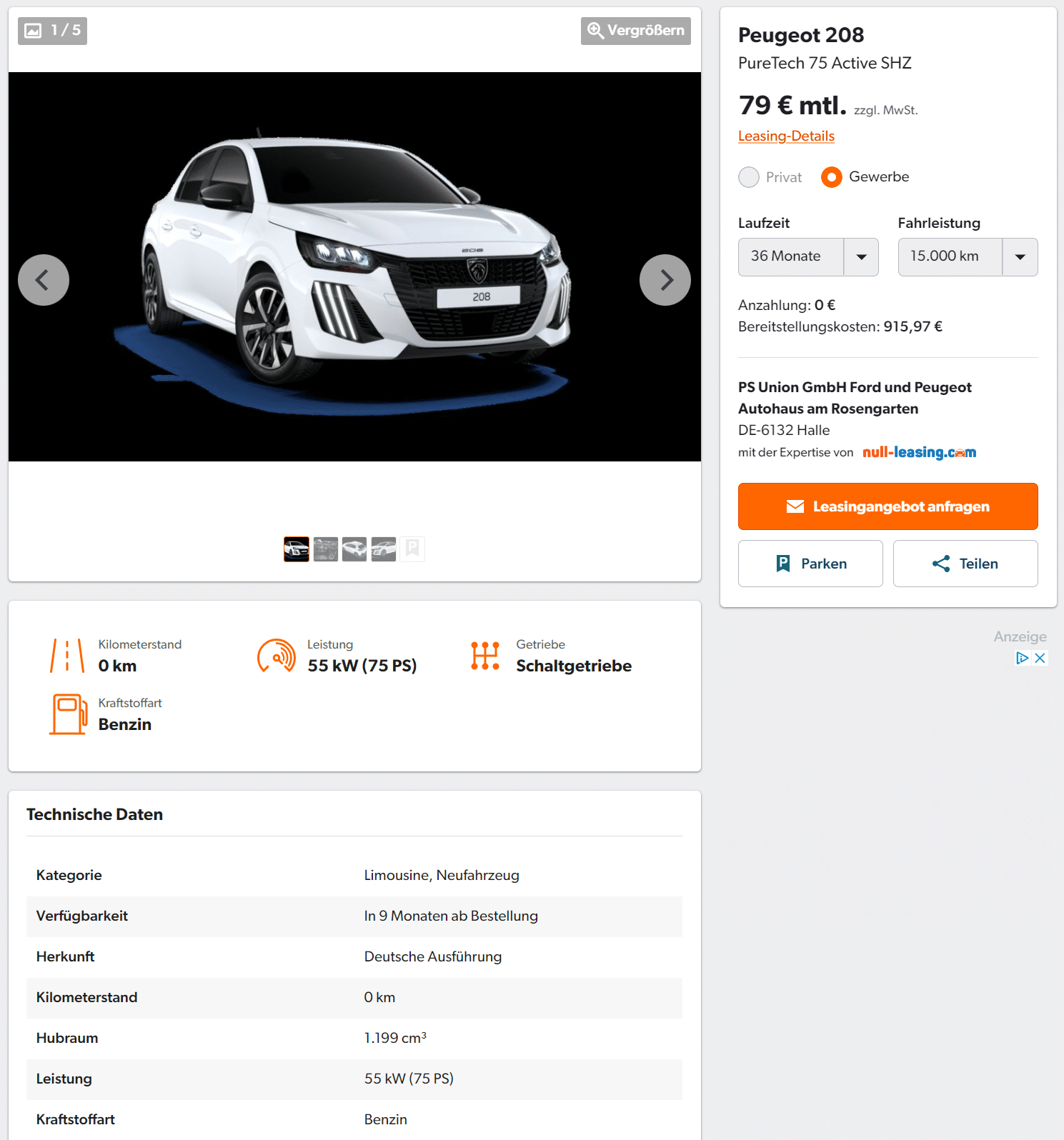Click the 'Verfügbarkeit' row label

click(x=82, y=916)
